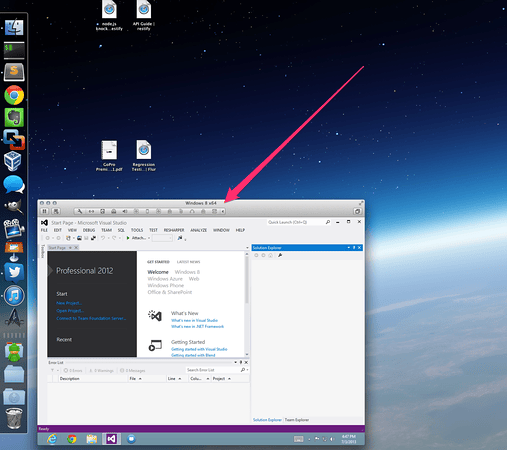
Task: Open Internet Explorer from Windows taskbar
Action: (52, 439)
